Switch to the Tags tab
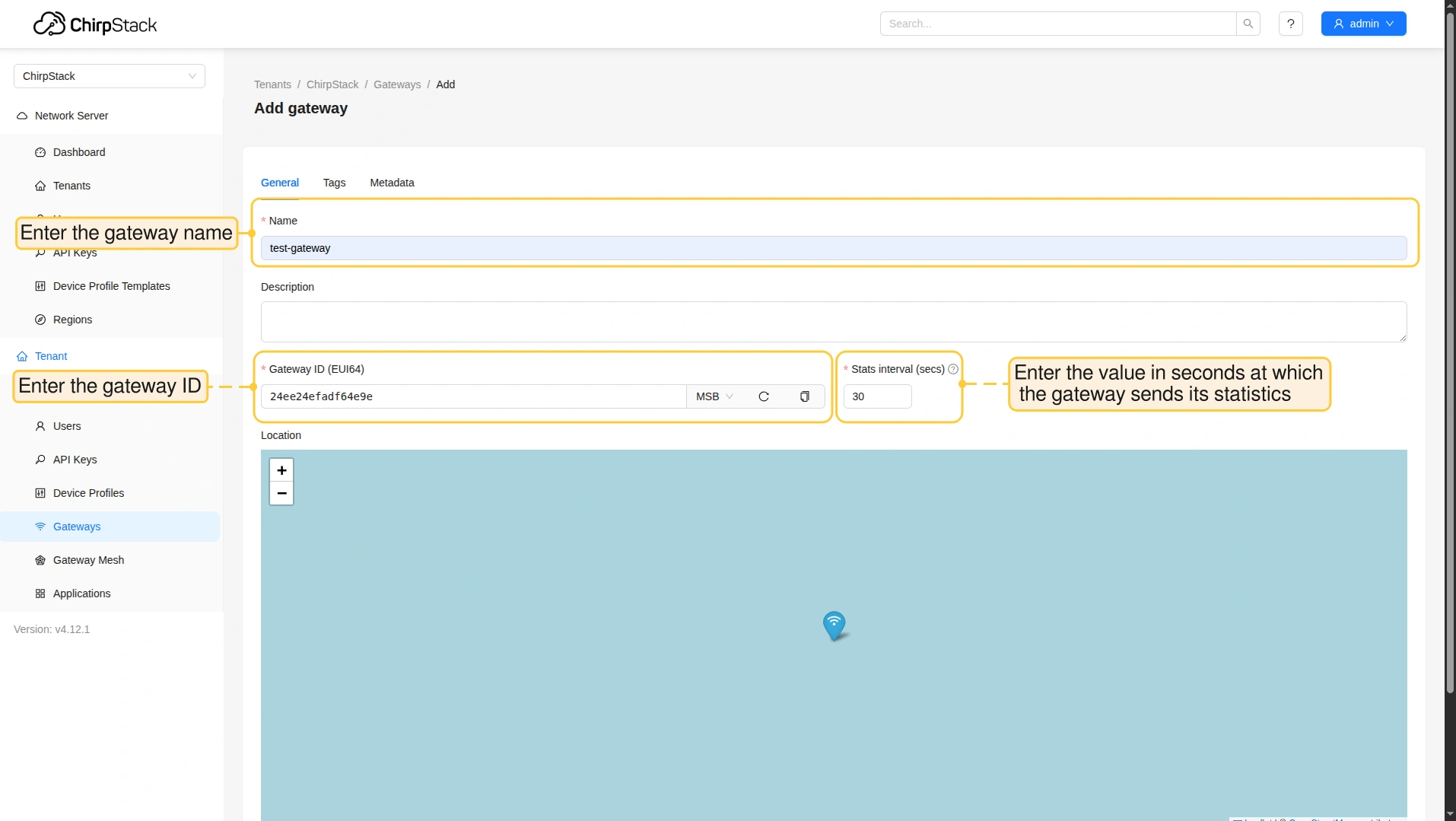This screenshot has height=821, width=1456. 334,183
